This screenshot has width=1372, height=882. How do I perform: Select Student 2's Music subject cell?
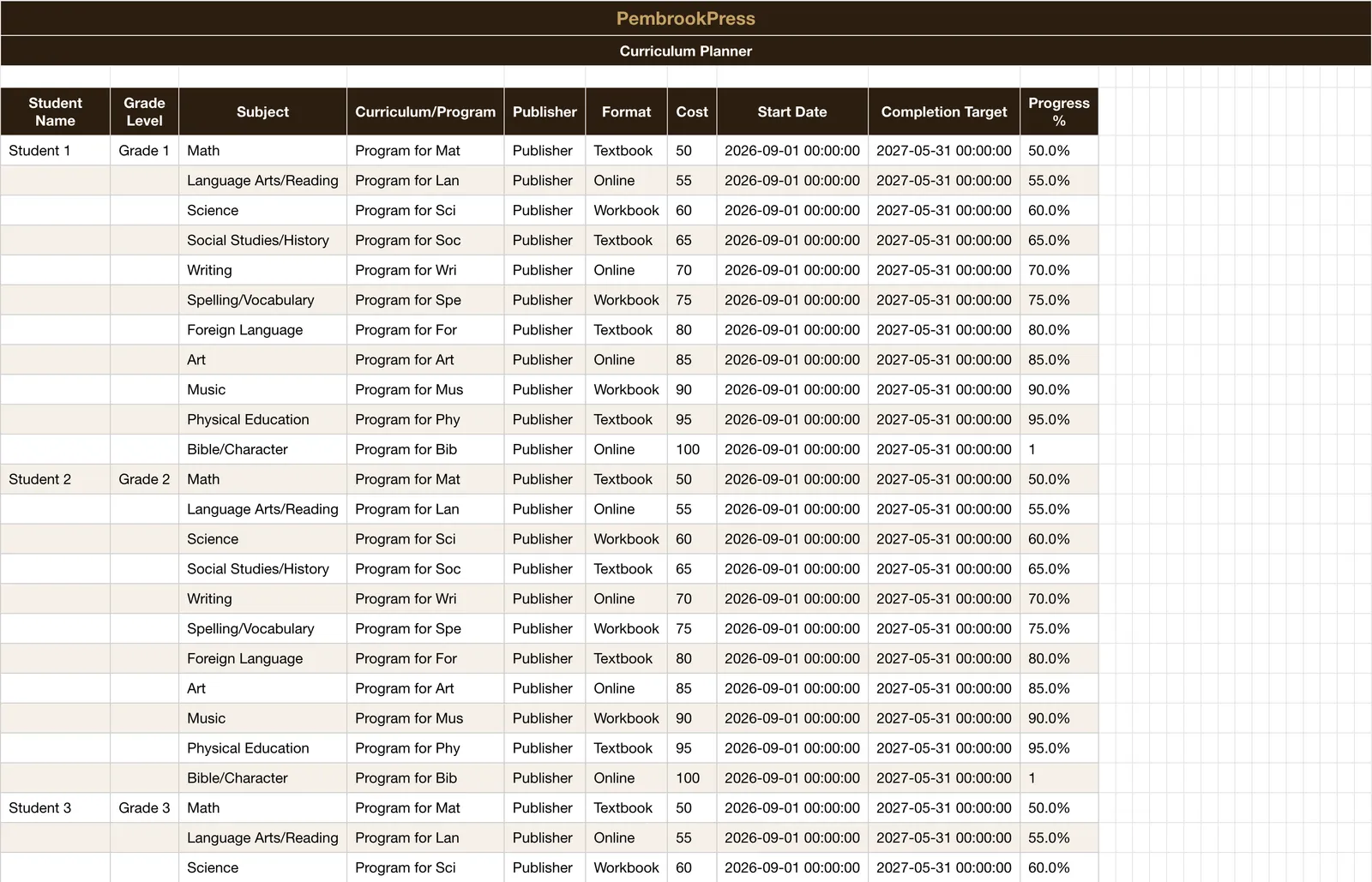click(x=262, y=718)
